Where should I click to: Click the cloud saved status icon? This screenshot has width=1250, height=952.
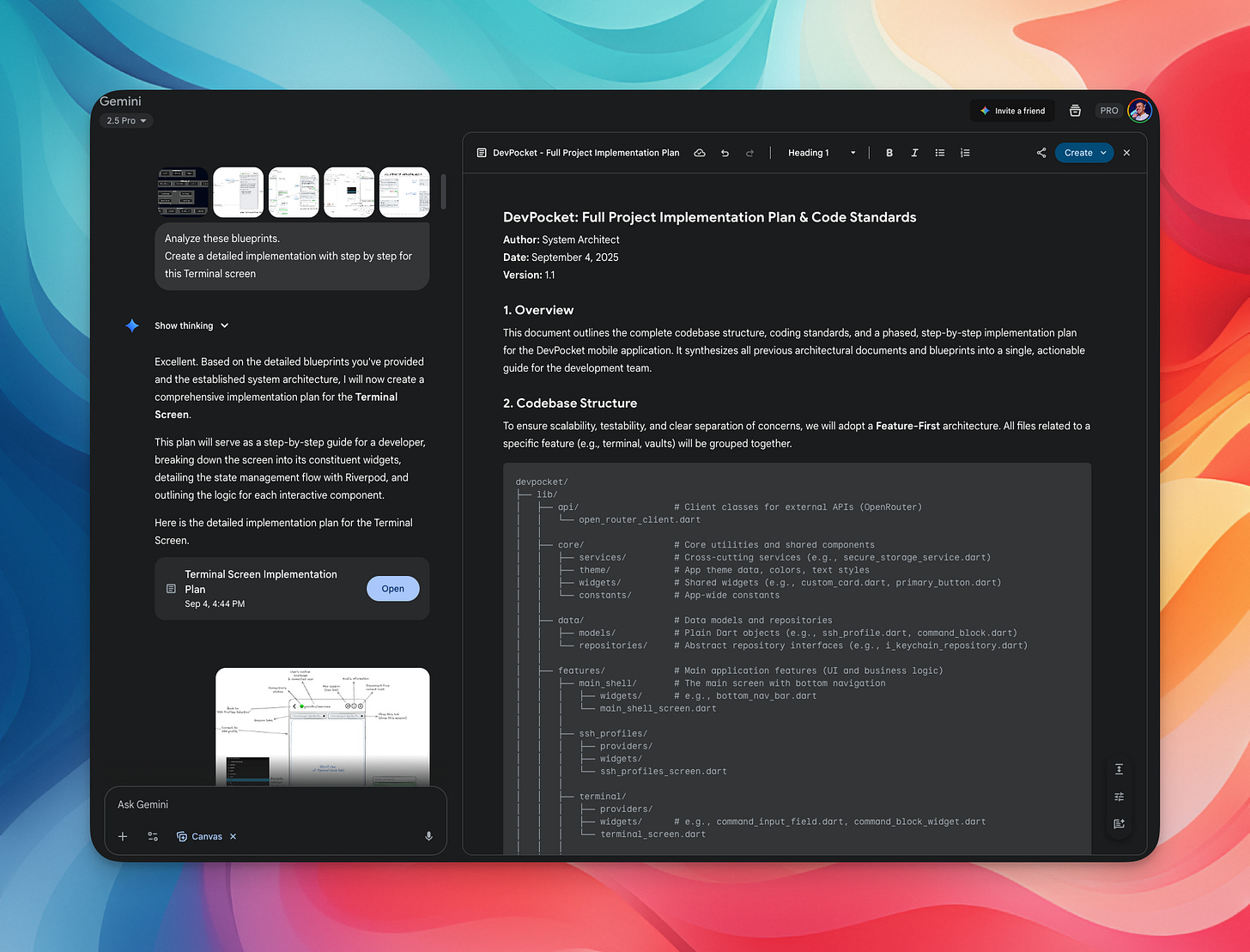tap(700, 153)
